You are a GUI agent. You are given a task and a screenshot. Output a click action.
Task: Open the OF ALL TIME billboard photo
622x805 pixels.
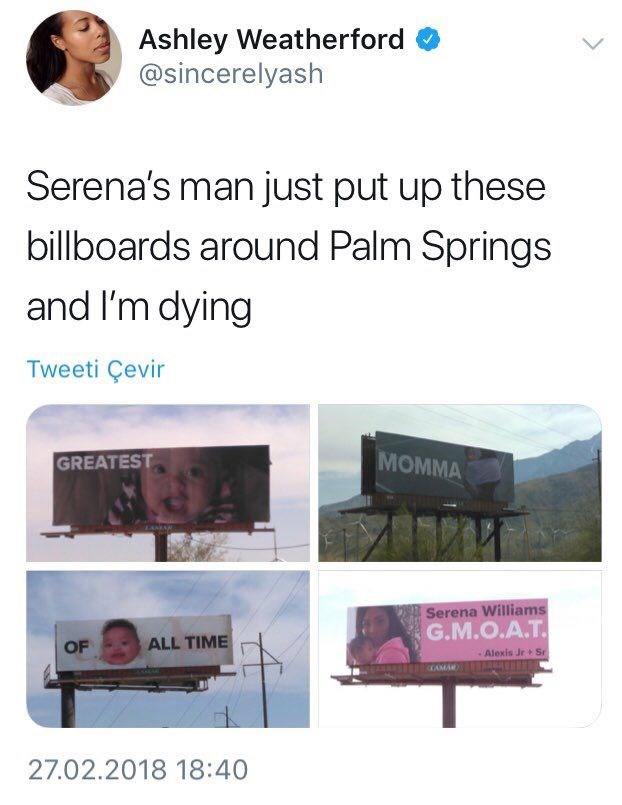(x=168, y=648)
